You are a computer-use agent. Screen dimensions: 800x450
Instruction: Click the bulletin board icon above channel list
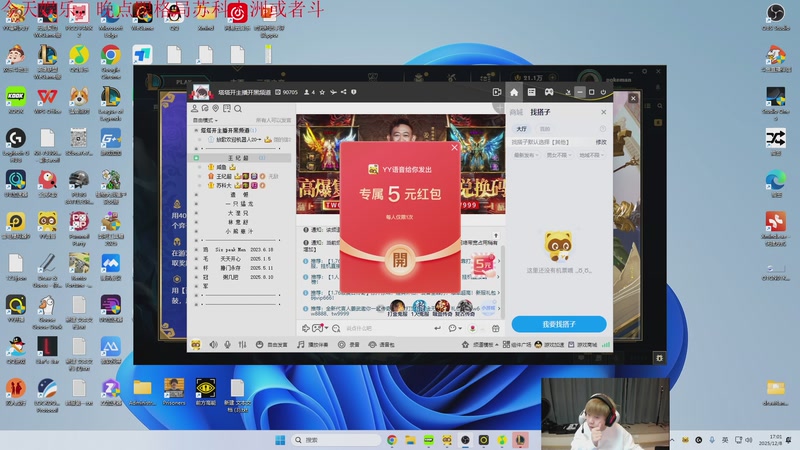point(227,109)
